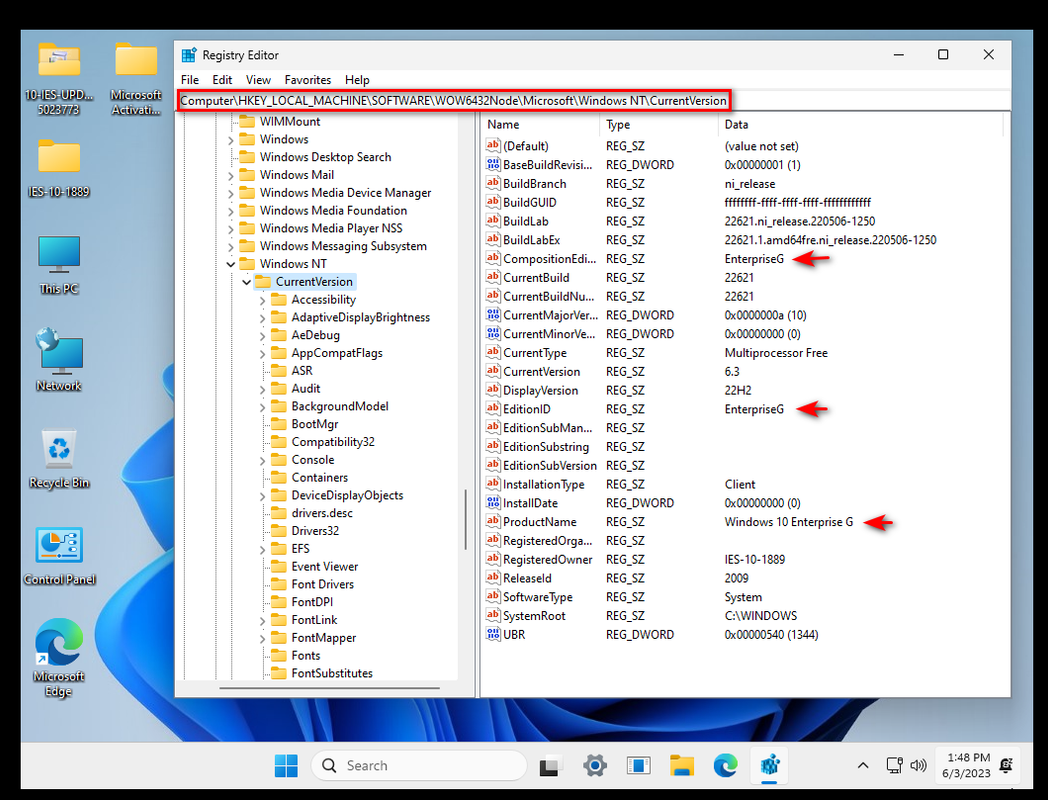Click the 'Windows 10 Enterprise G' data cell
This screenshot has height=800, width=1048.
click(789, 522)
